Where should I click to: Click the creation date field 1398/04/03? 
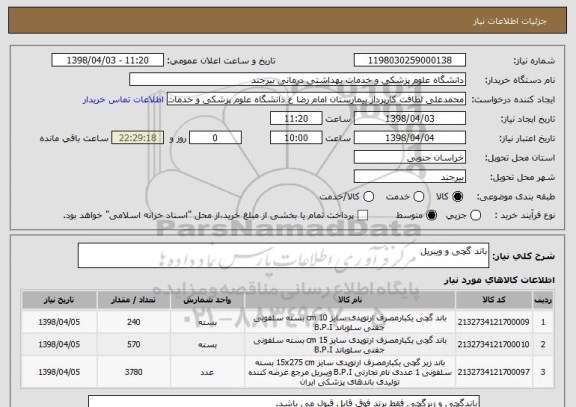(x=410, y=119)
